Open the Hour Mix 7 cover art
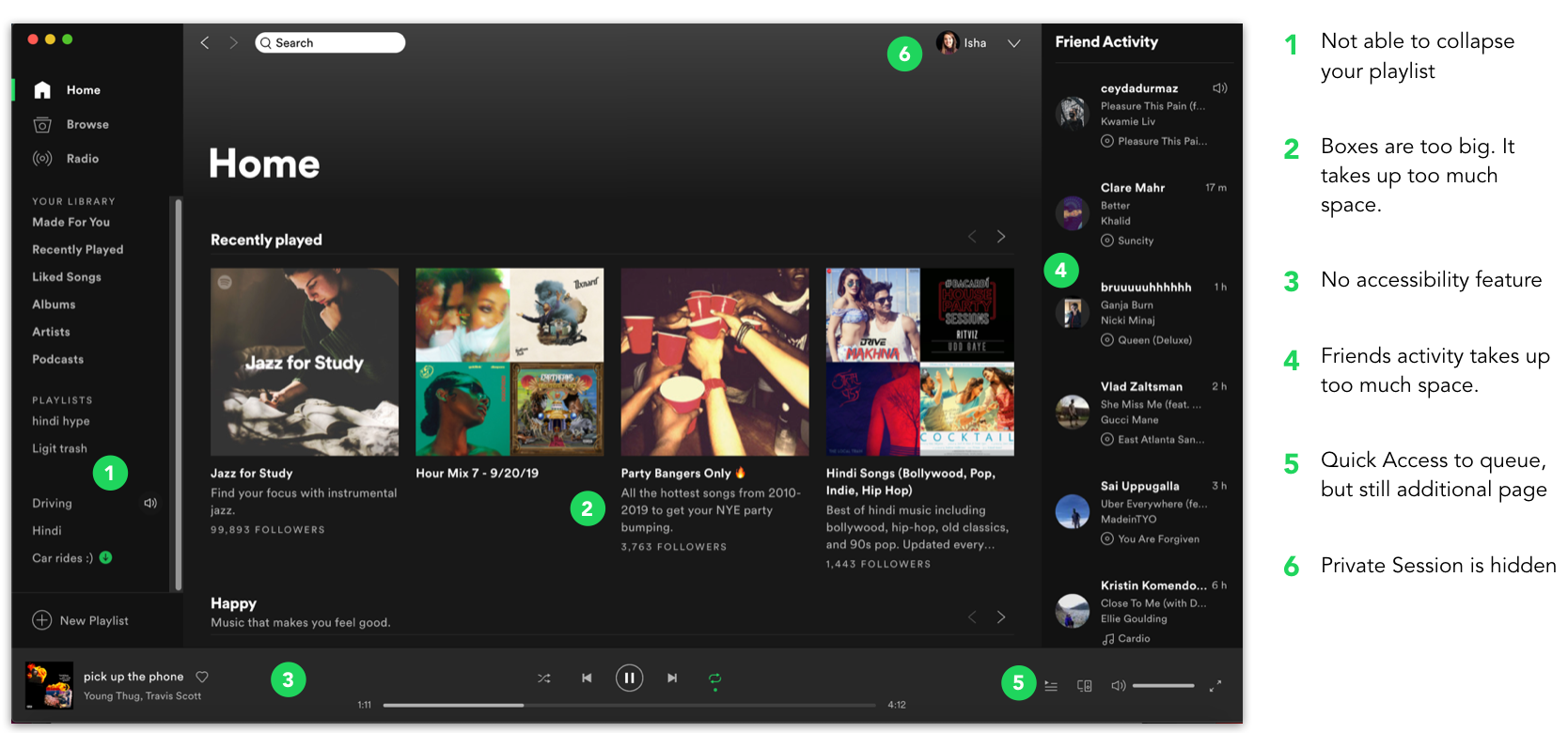The height and width of the screenshot is (733, 1568). click(510, 362)
